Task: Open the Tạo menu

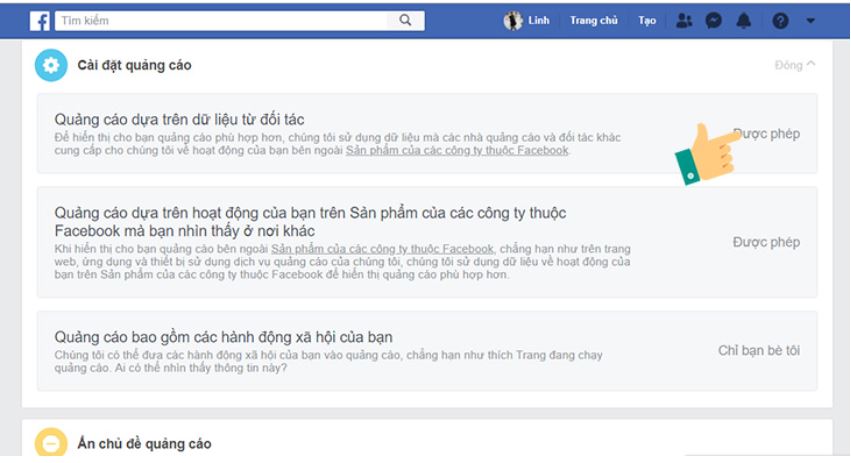Action: click(647, 21)
